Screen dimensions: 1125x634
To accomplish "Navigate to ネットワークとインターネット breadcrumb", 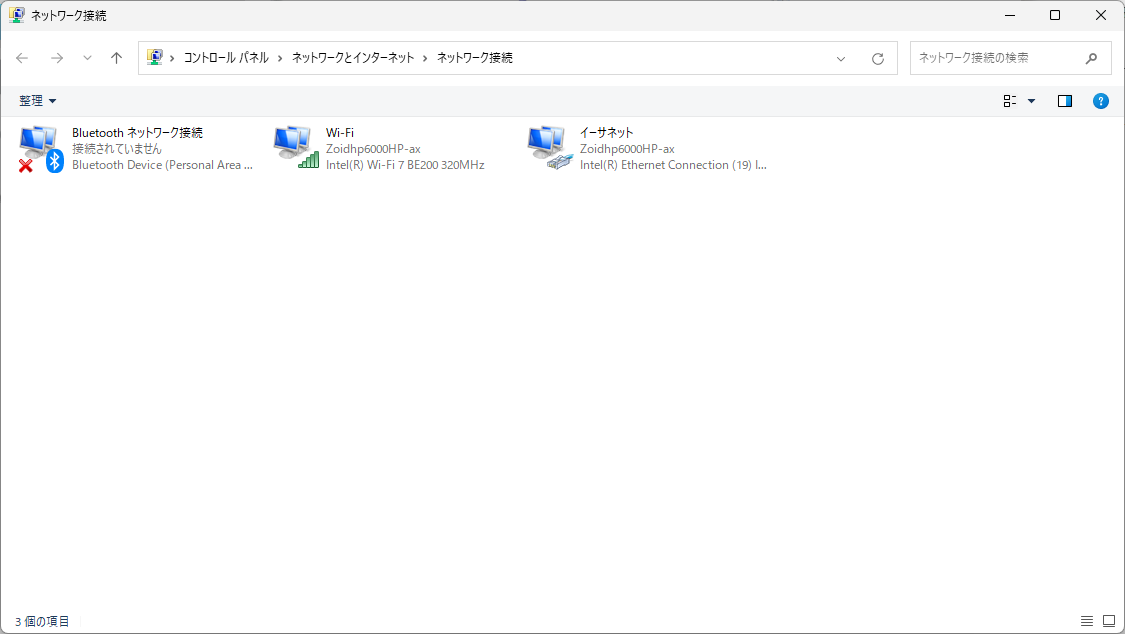I will click(352, 58).
